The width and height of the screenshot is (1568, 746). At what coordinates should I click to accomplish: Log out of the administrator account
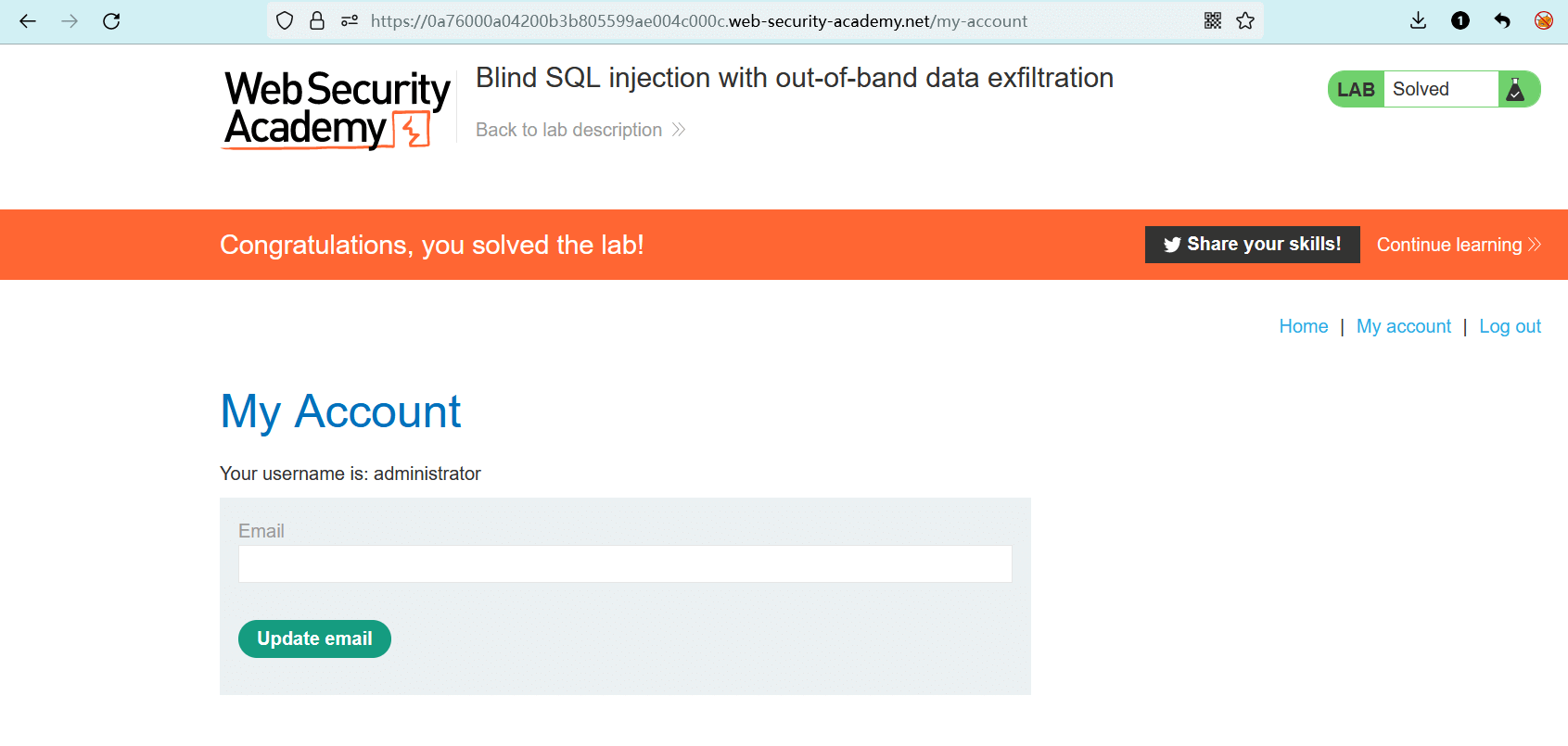[x=1510, y=326]
